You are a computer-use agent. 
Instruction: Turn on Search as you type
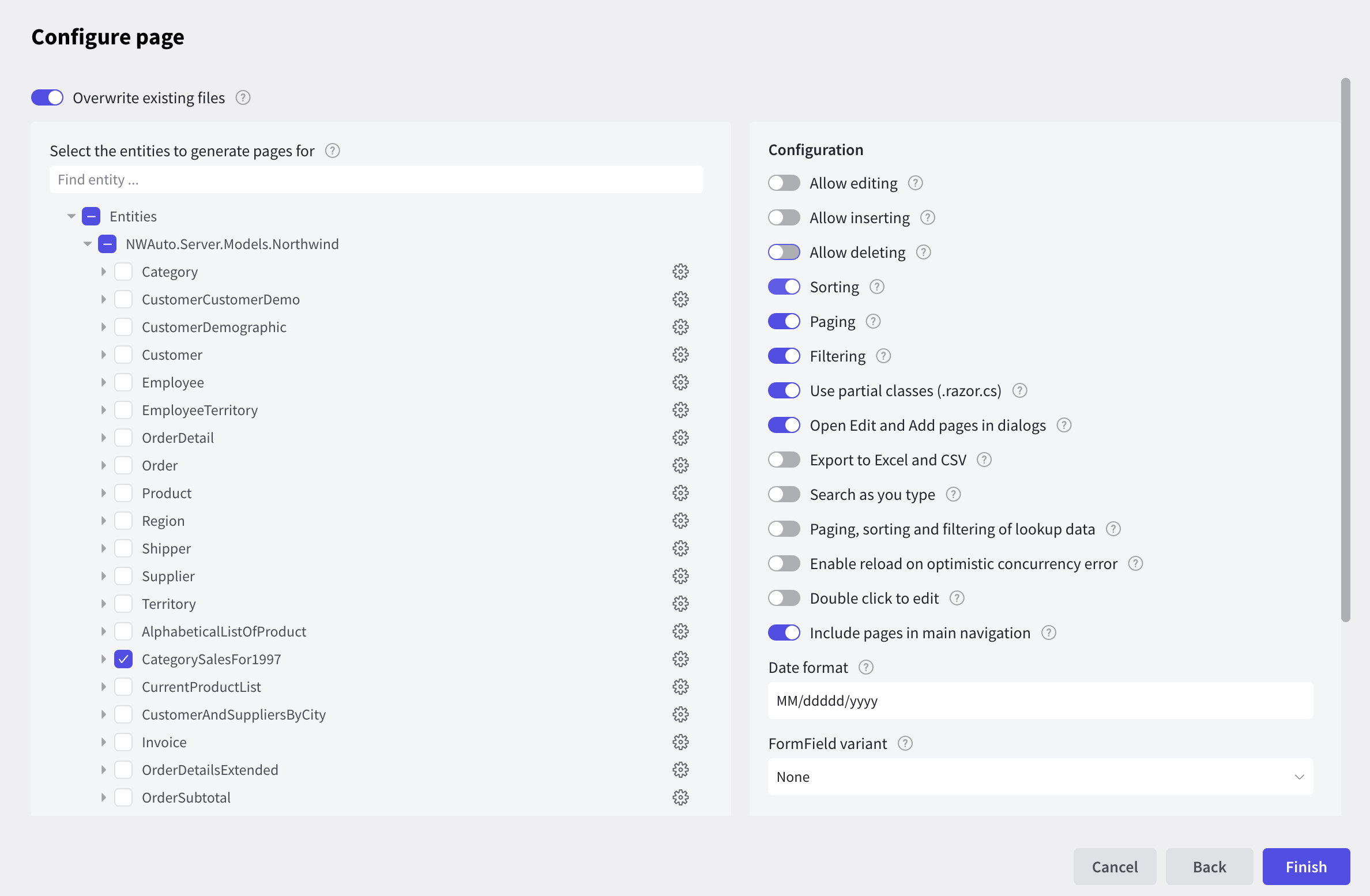coord(784,494)
